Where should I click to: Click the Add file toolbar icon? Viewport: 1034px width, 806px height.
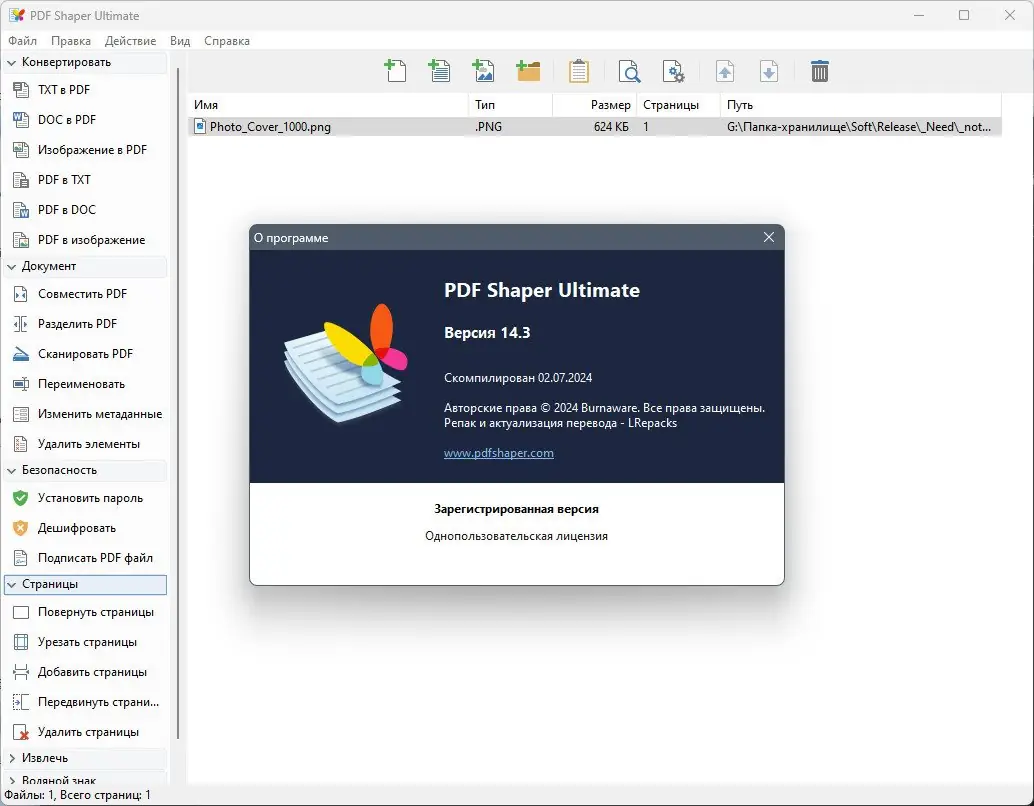pyautogui.click(x=395, y=71)
